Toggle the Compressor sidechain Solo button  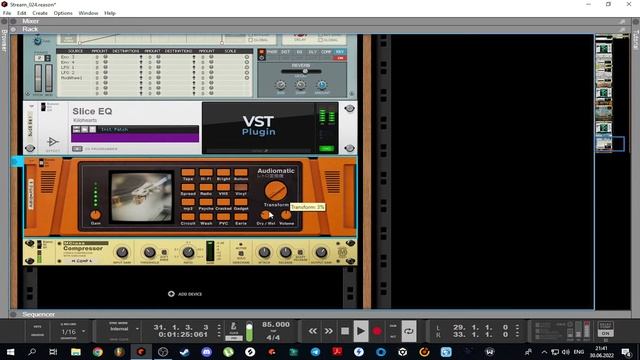click(x=241, y=253)
